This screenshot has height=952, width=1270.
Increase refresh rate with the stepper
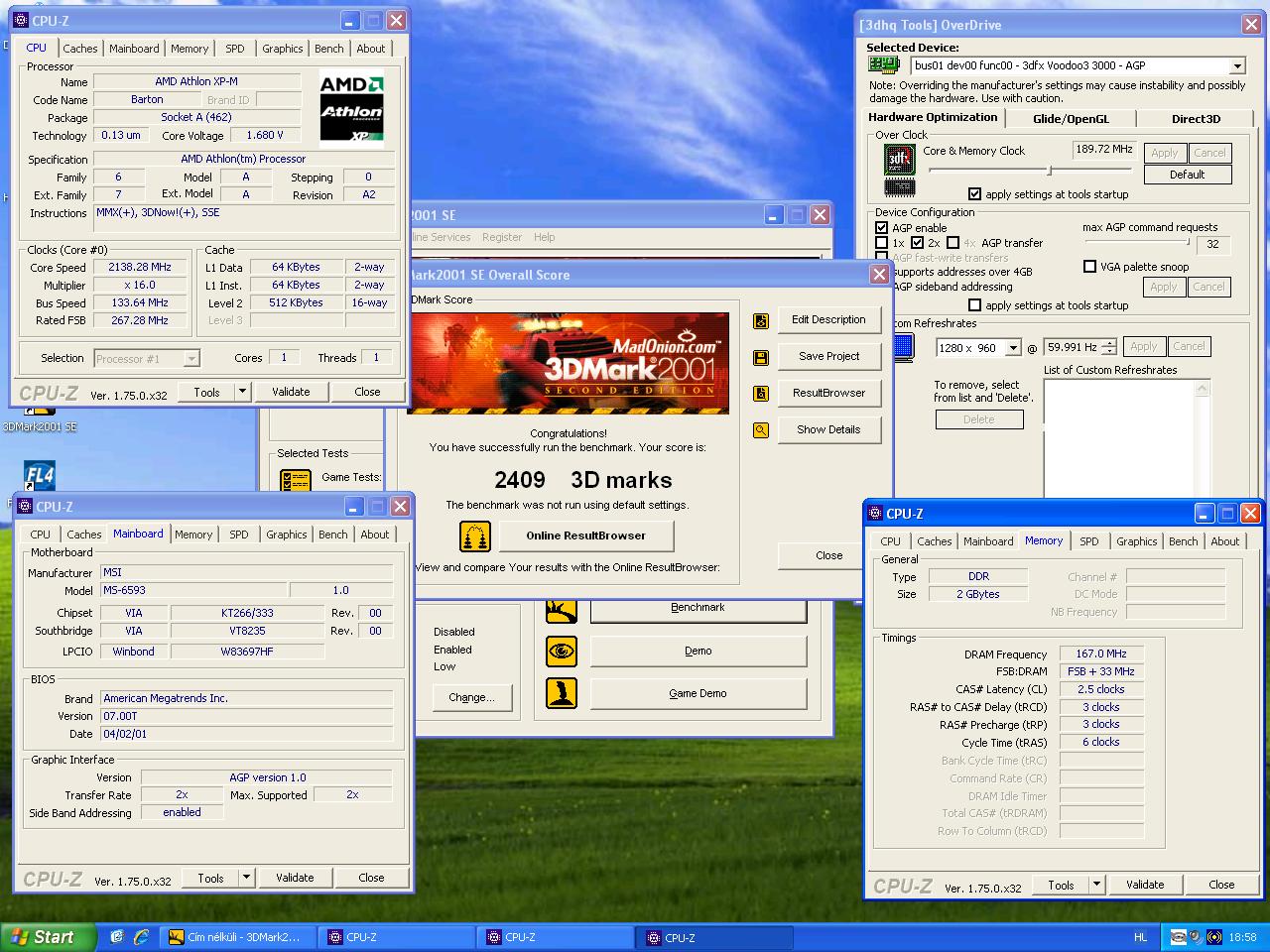pyautogui.click(x=1109, y=342)
